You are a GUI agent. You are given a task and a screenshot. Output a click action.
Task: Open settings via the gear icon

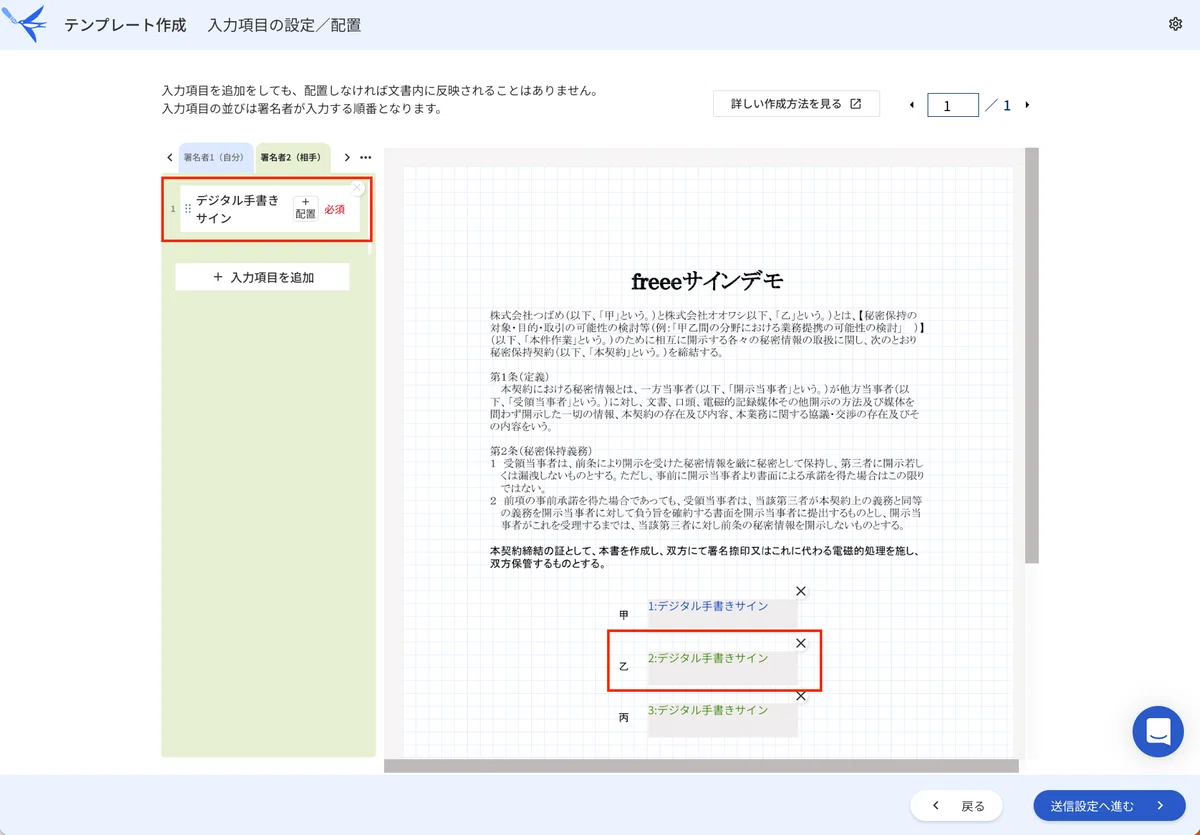(1175, 25)
